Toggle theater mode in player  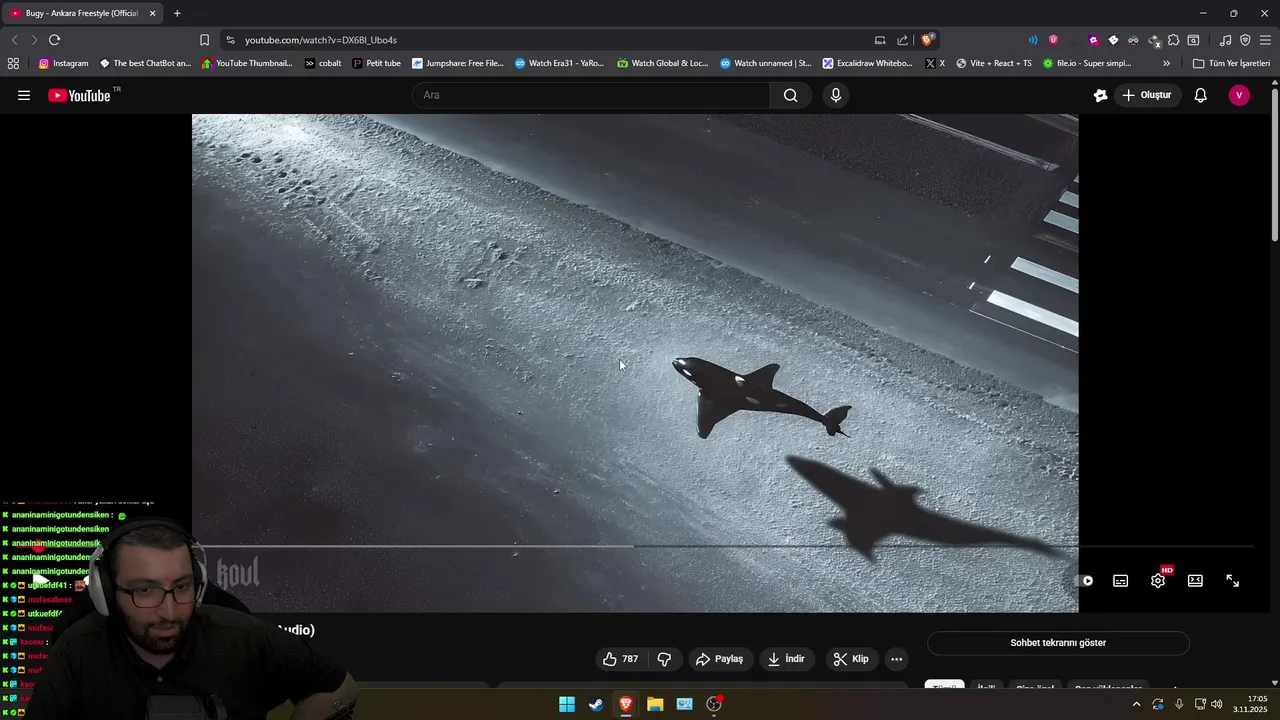(1195, 581)
